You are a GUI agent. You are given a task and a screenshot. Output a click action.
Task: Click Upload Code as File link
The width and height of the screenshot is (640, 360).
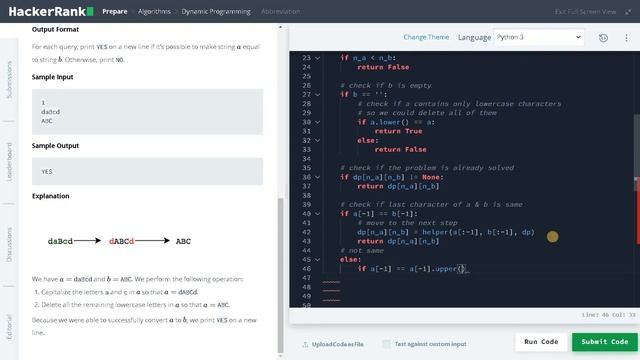pos(338,344)
